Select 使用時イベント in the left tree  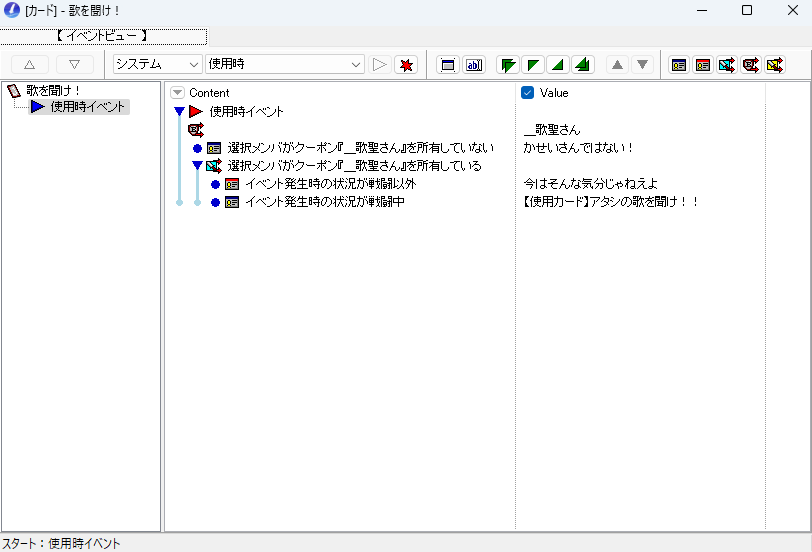[88, 107]
